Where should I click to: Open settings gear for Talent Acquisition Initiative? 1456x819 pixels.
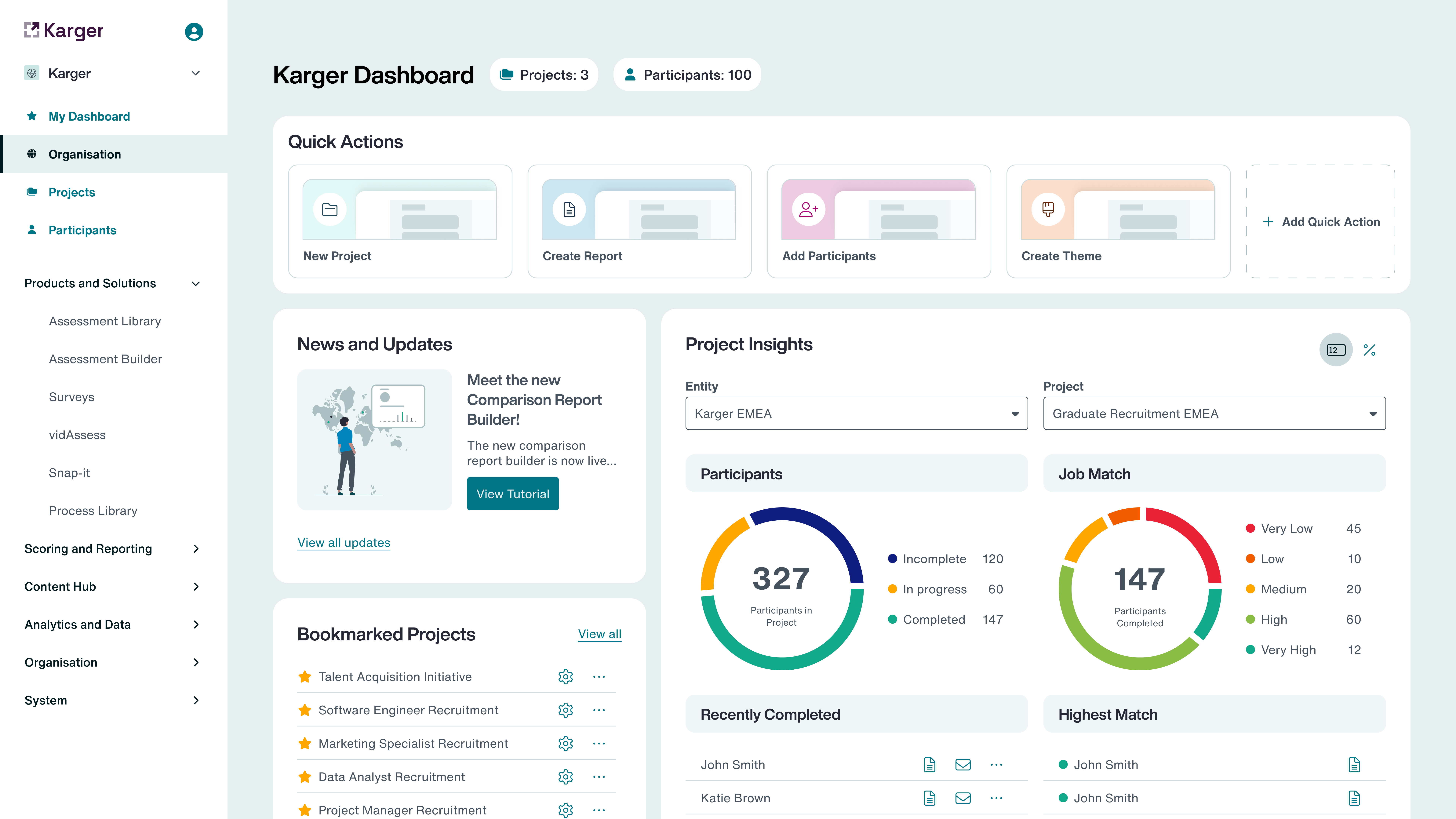(565, 677)
